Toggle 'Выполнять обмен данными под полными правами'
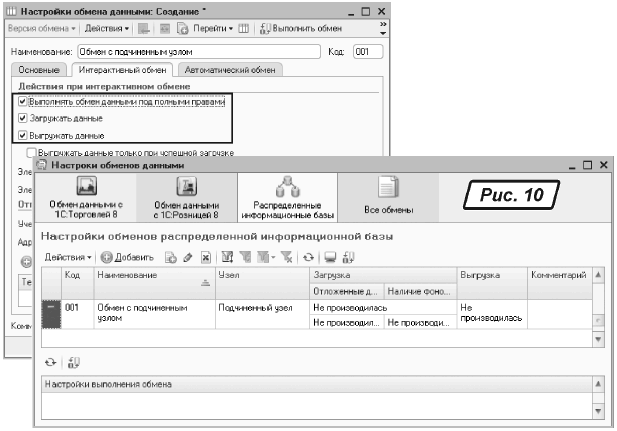 [23, 102]
